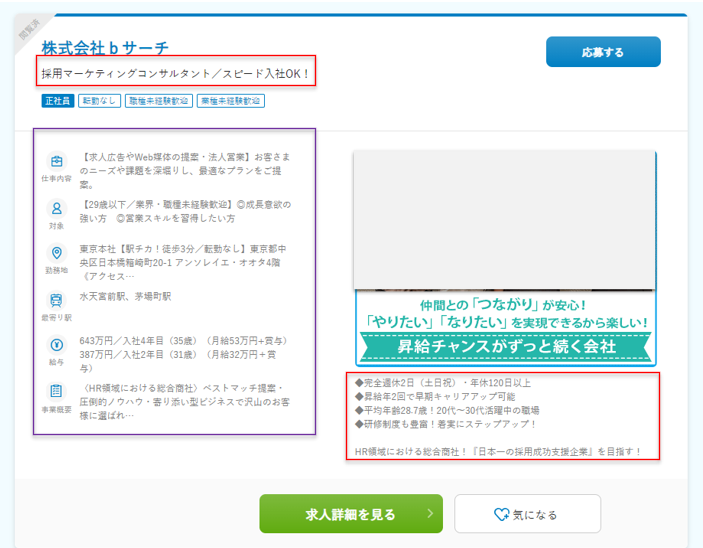Image resolution: width=703 pixels, height=548 pixels.
Task: Click the 対象 person icon
Action: tap(57, 208)
